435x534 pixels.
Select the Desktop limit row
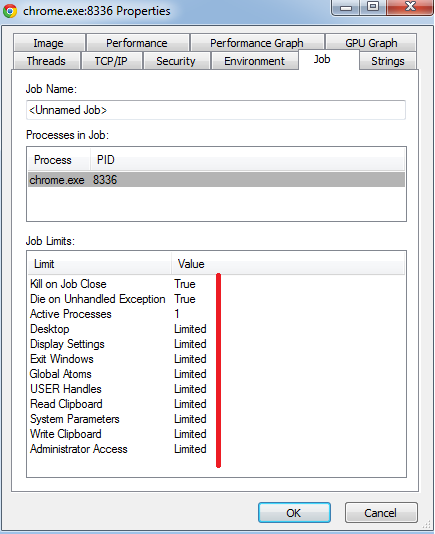[x=216, y=329]
